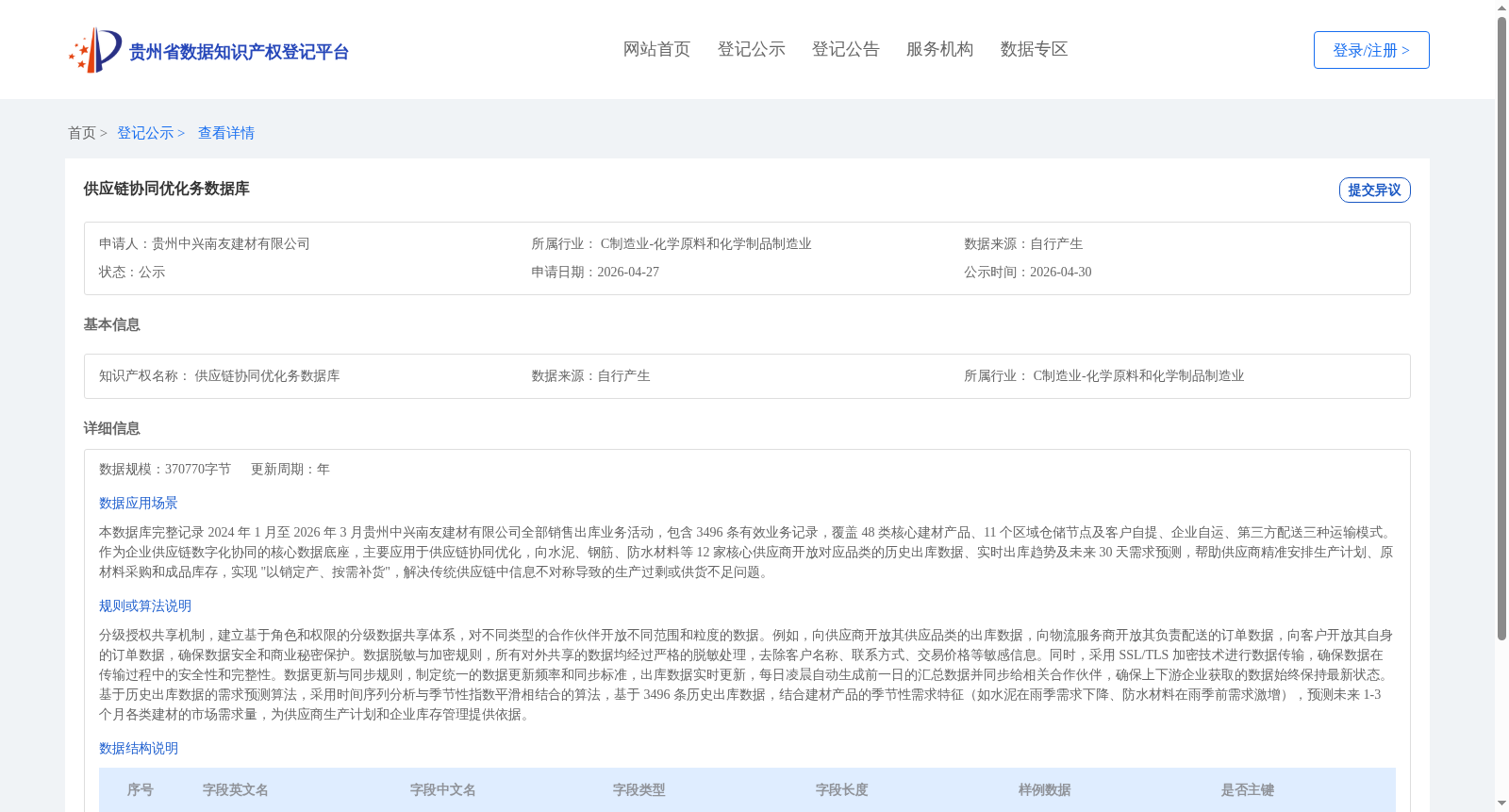The height and width of the screenshot is (812, 1509).
Task: Open 数据专区 nav item
Action: [1034, 49]
